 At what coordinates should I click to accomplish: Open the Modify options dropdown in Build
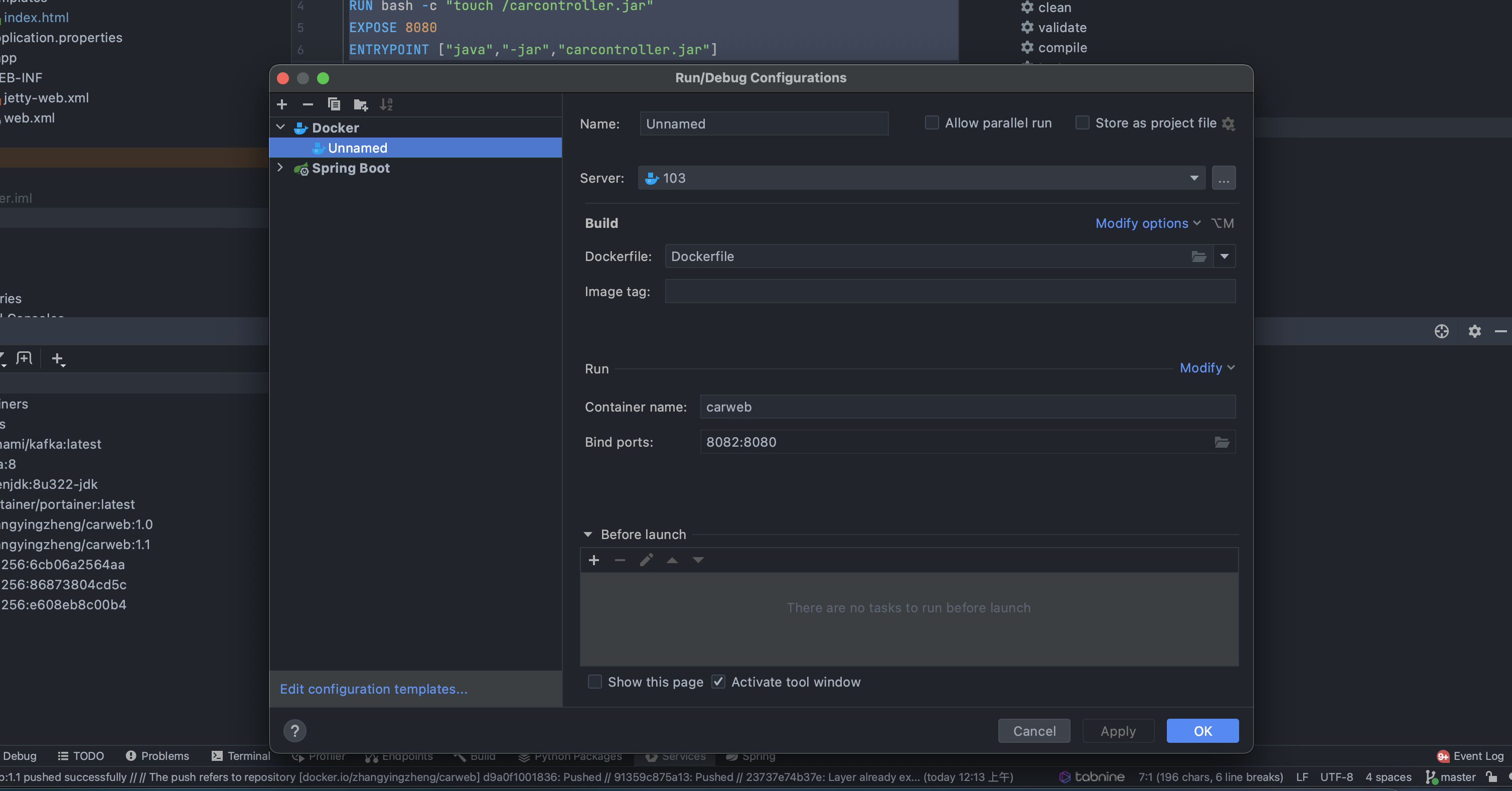[1147, 223]
